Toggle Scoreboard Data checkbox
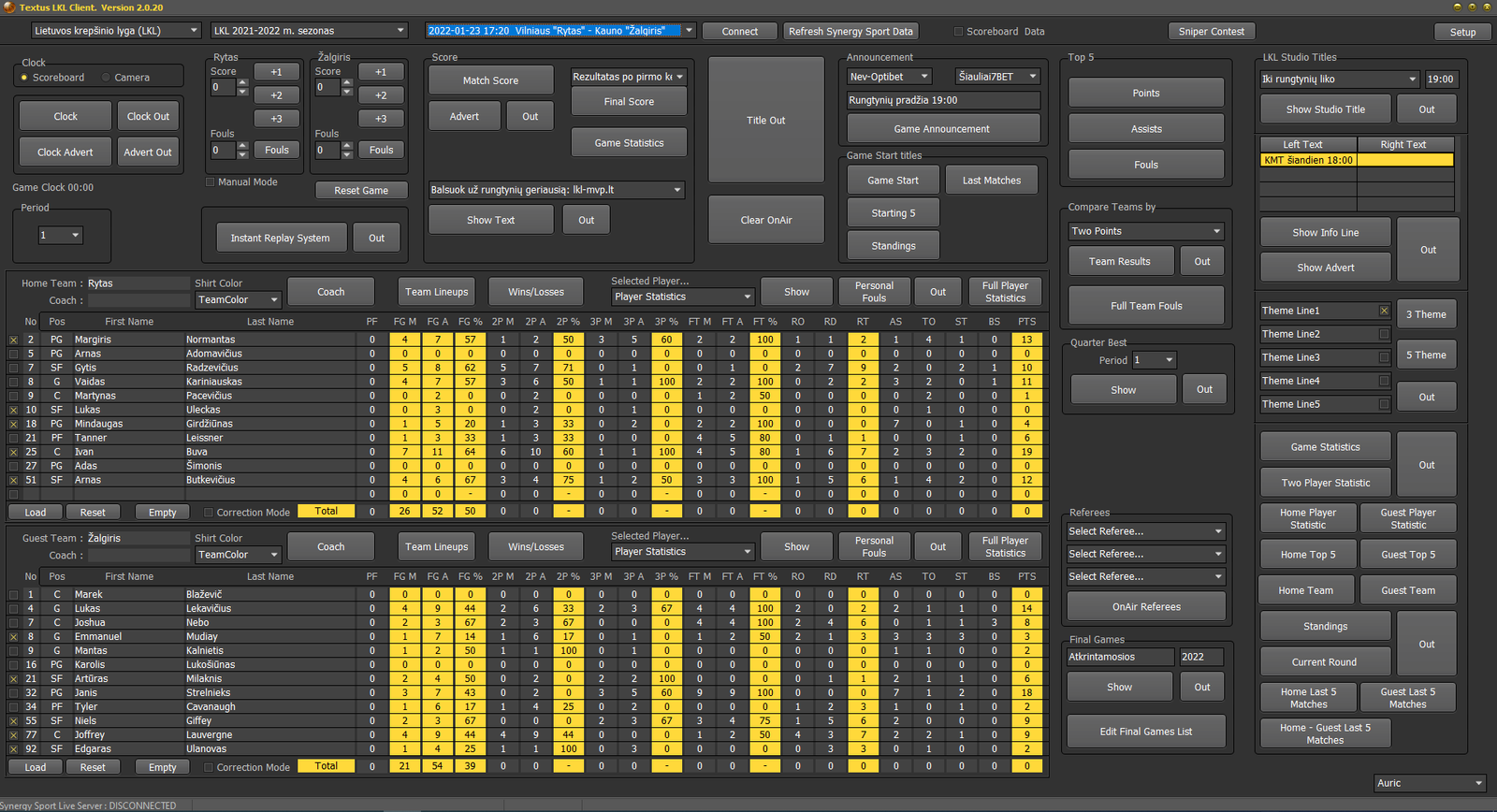 tap(958, 32)
